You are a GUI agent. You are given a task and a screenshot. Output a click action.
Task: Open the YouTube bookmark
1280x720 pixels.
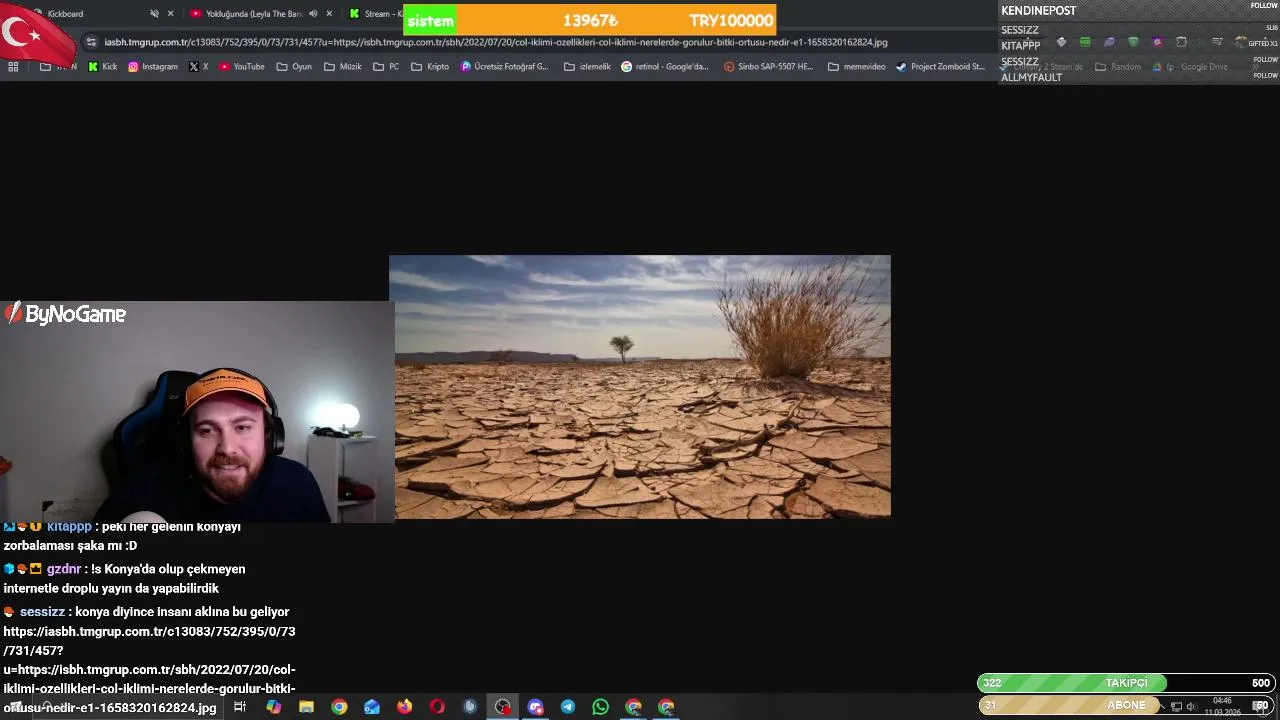click(x=242, y=67)
